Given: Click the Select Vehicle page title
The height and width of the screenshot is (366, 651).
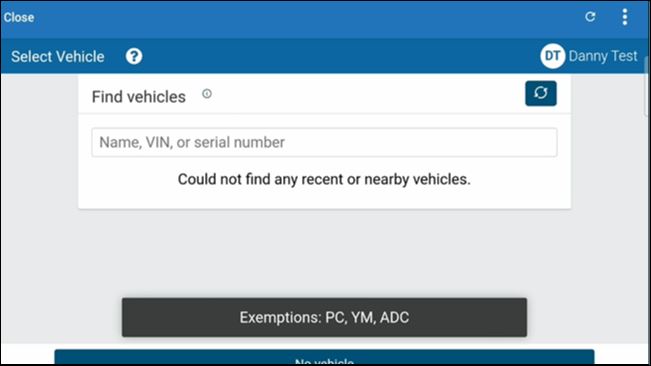Looking at the screenshot, I should coord(58,56).
